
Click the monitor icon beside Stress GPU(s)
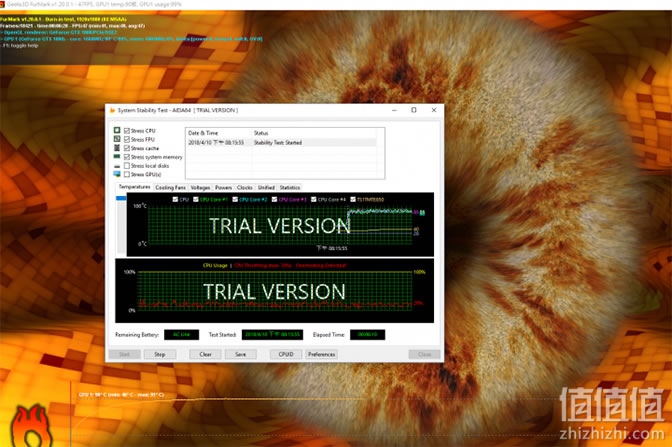117,174
